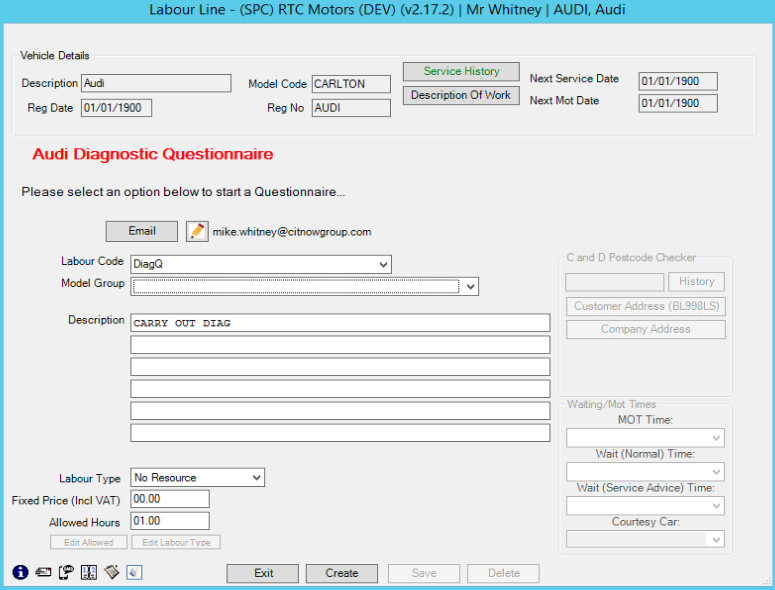Open the Labour Type dropdown
This screenshot has width=775, height=590.
click(257, 477)
